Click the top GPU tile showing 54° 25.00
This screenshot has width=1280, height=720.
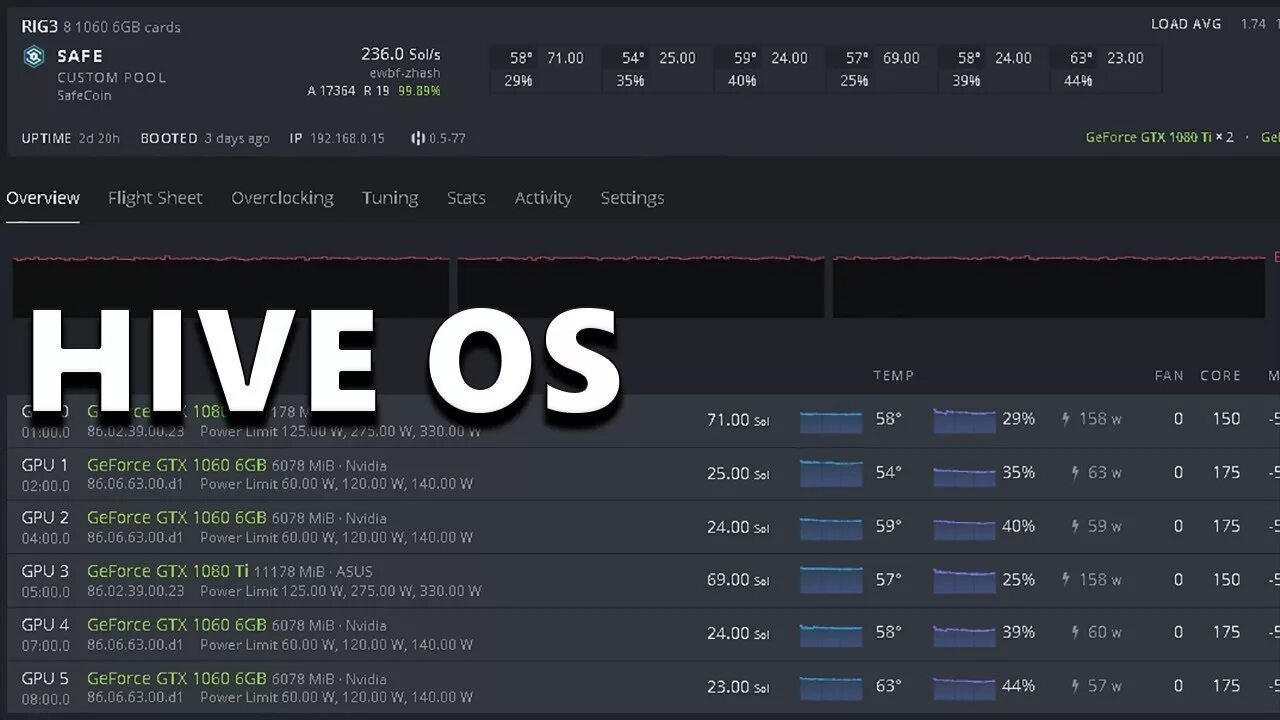coord(658,69)
